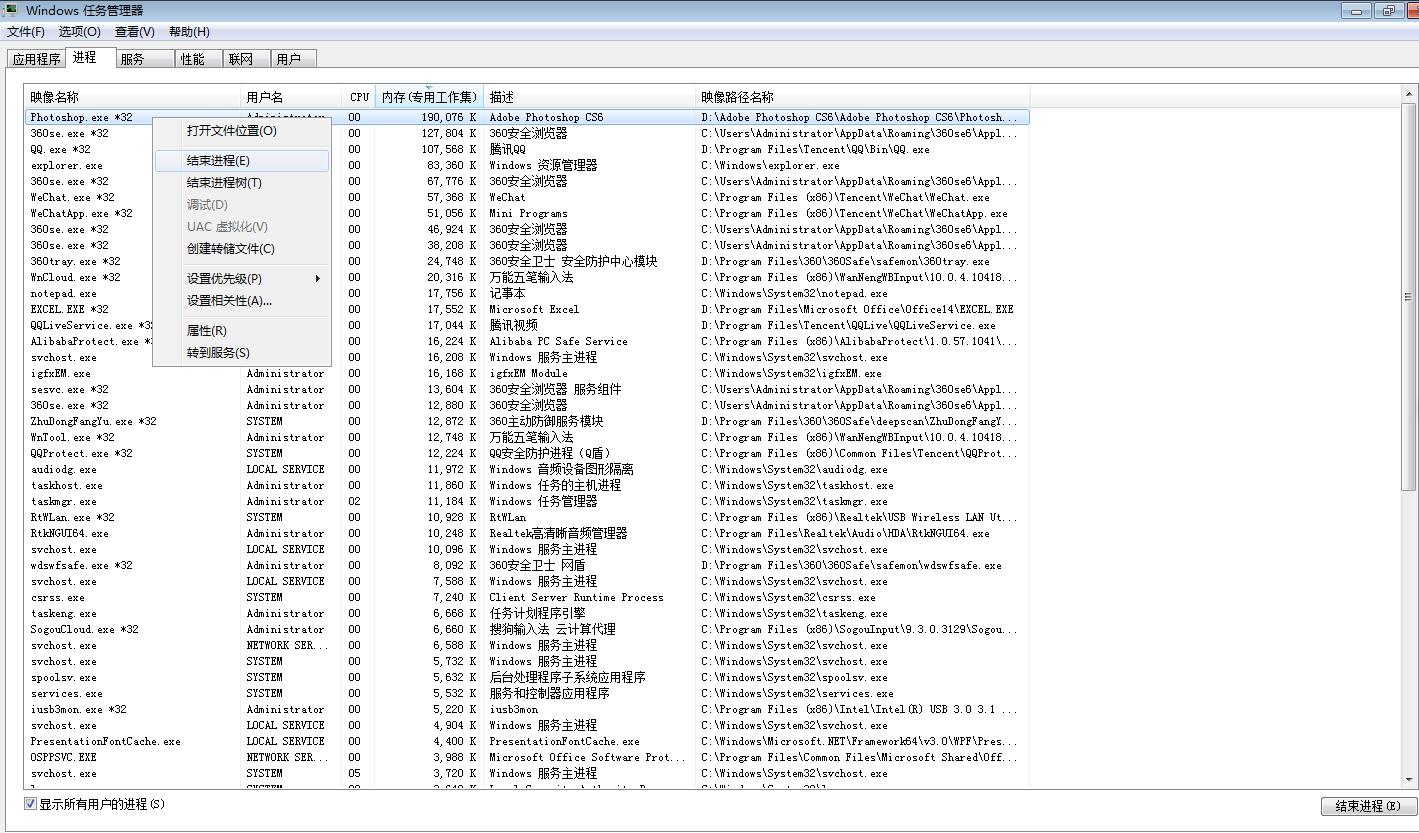Select 结束进程(E) in the context menu
Image resolution: width=1419 pixels, height=833 pixels.
(242, 161)
